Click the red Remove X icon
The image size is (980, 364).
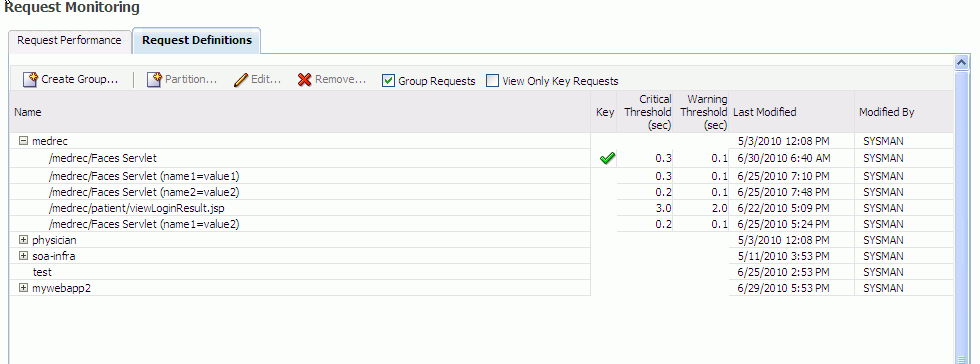pyautogui.click(x=304, y=79)
